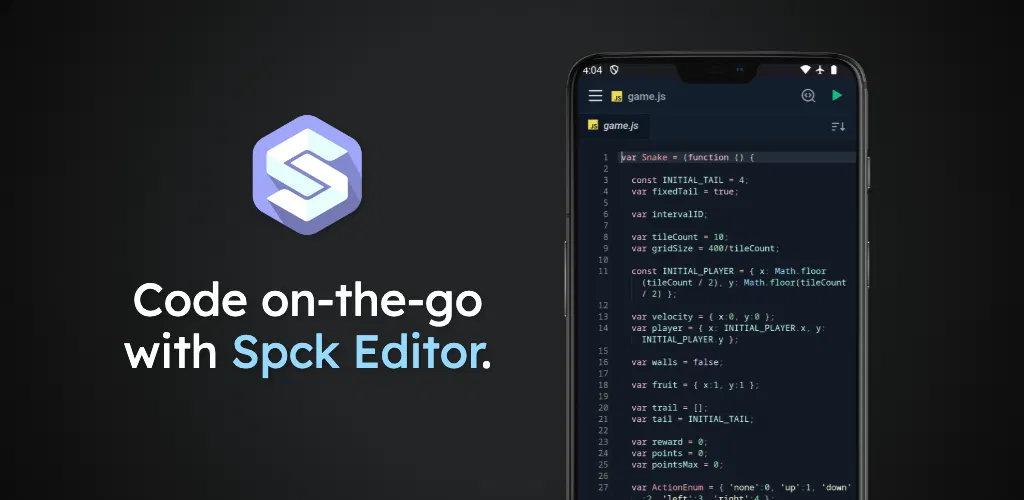
Task: Open the code search icon in the toolbar
Action: point(808,96)
